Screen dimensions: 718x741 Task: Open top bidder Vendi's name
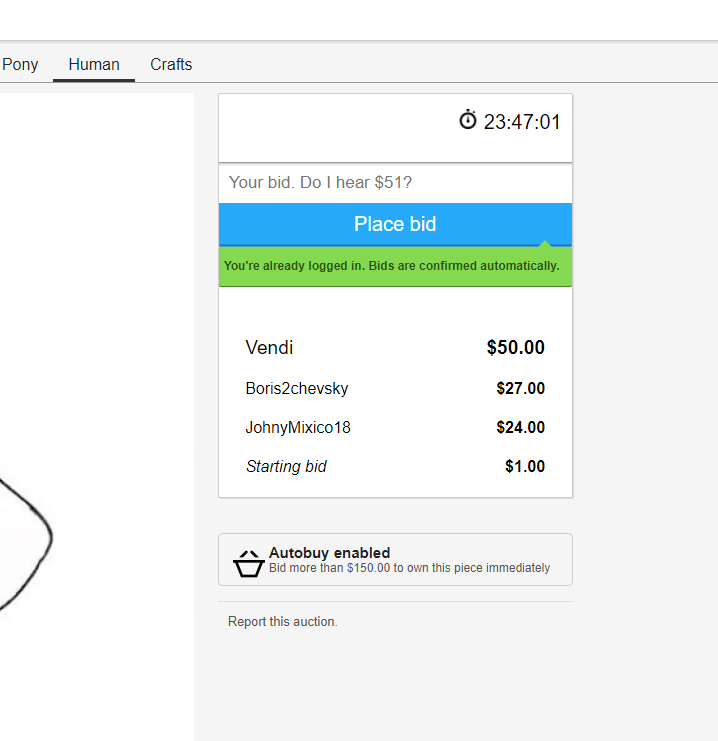pos(269,348)
